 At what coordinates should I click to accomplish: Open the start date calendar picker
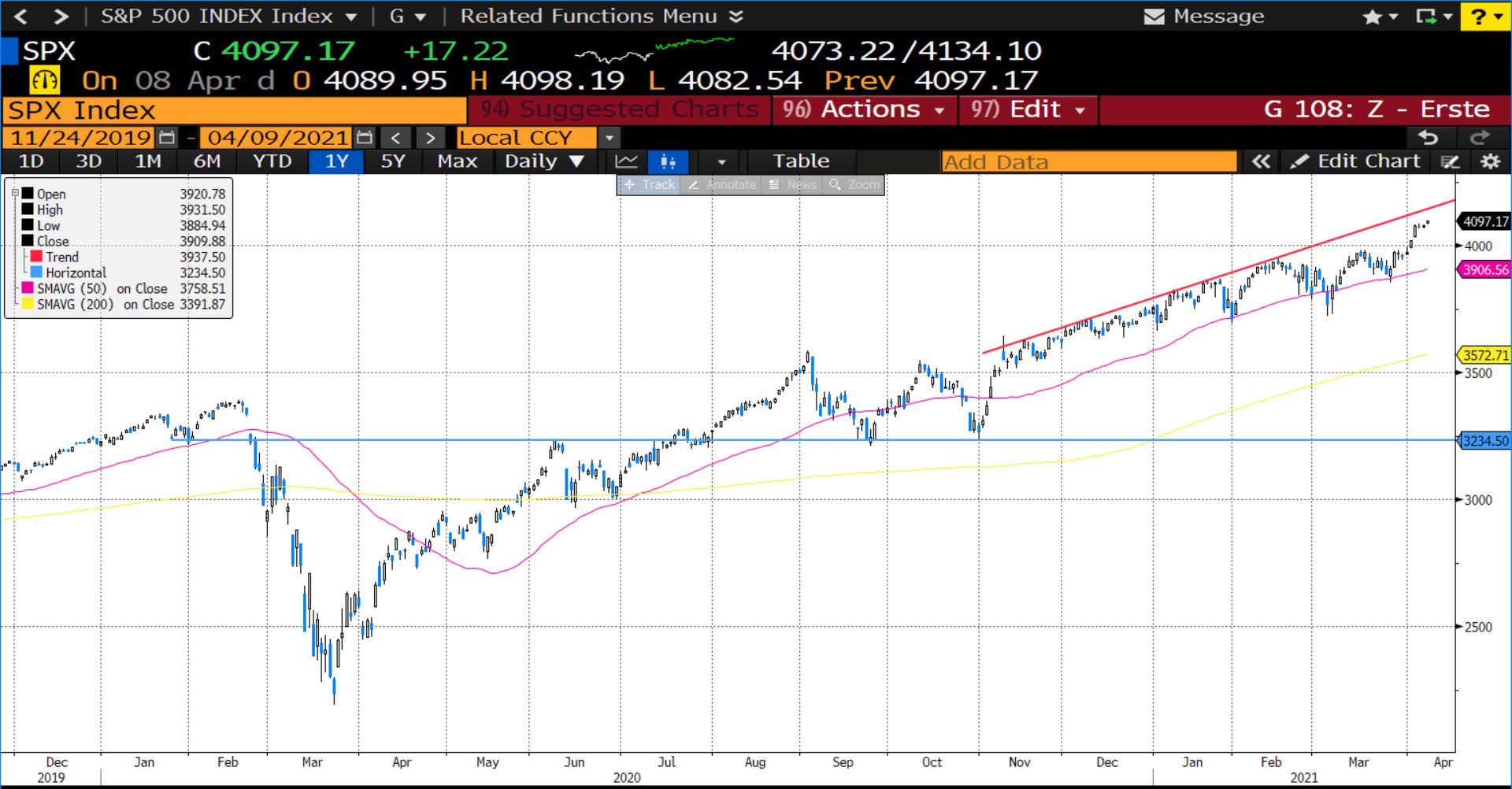pyautogui.click(x=167, y=138)
